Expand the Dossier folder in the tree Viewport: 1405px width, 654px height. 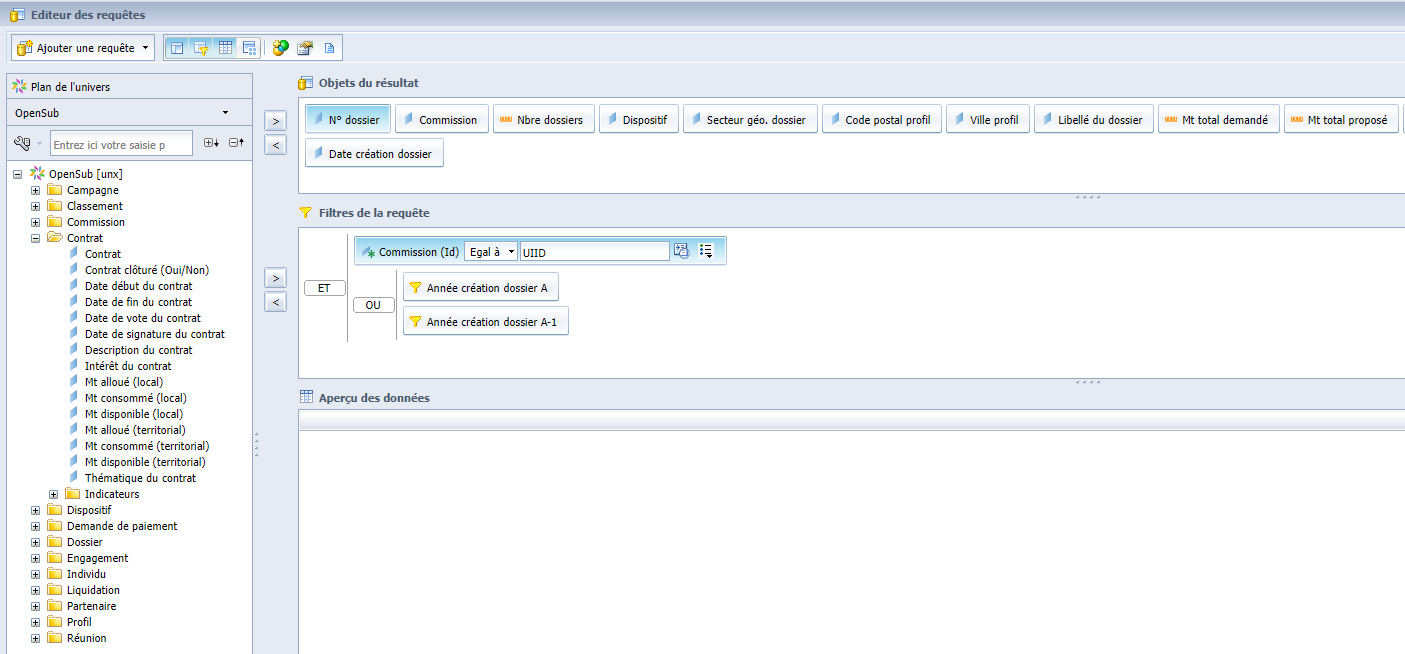(36, 542)
